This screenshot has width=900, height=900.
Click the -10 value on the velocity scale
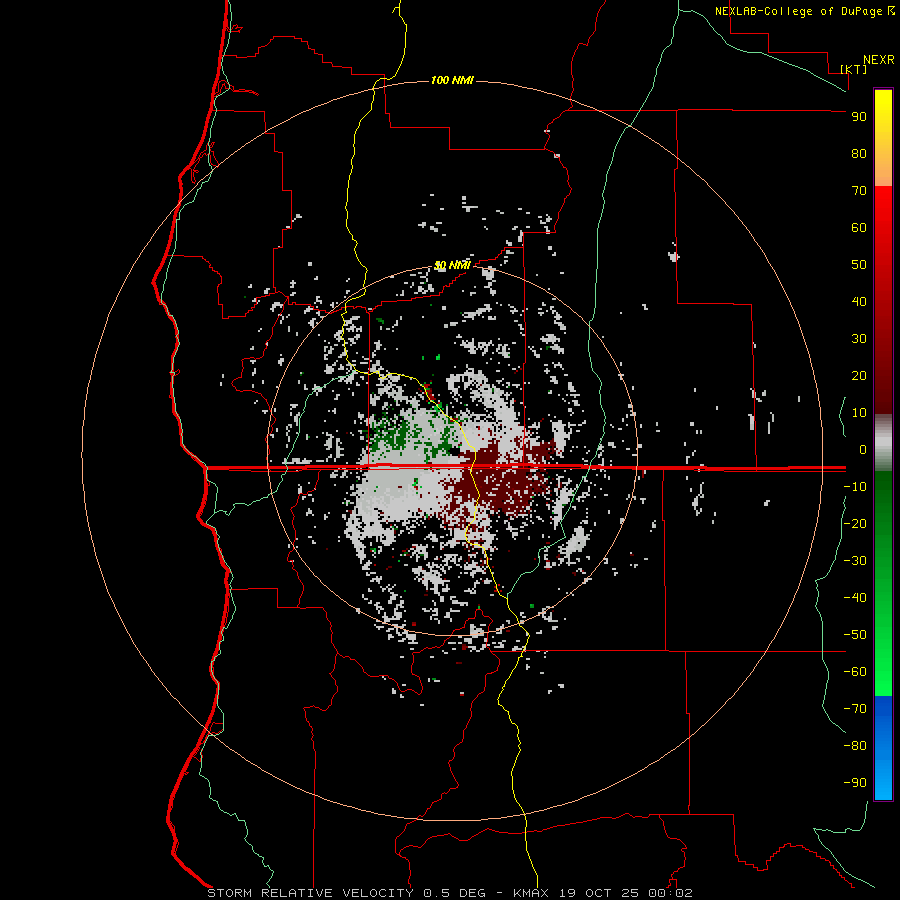(855, 487)
